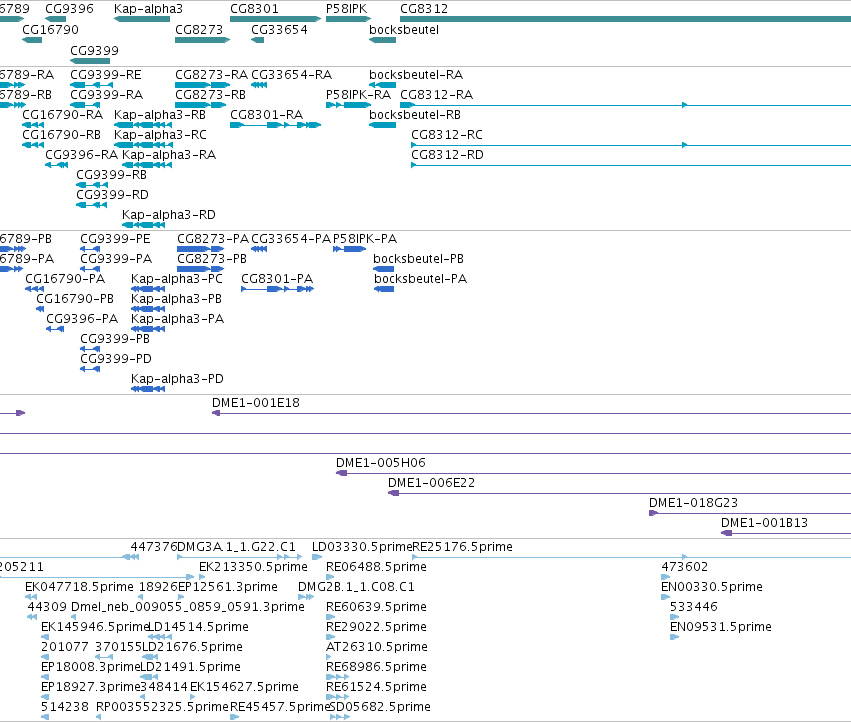
Task: Click EST DMG2B.1_1.C08.C1
Action: 356,587
